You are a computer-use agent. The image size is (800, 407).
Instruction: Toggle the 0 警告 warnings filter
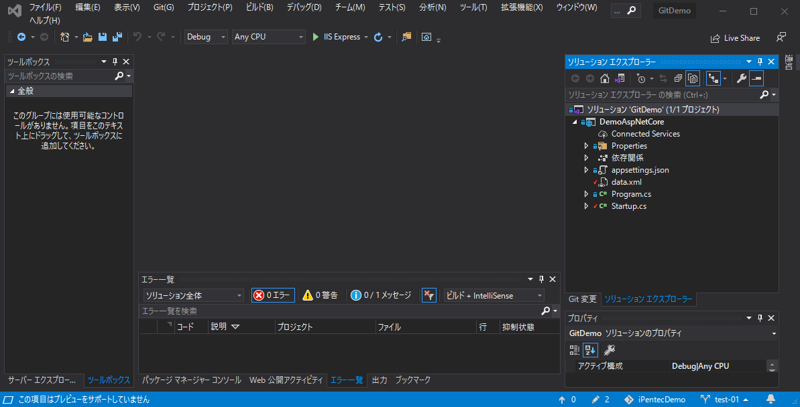pyautogui.click(x=320, y=295)
